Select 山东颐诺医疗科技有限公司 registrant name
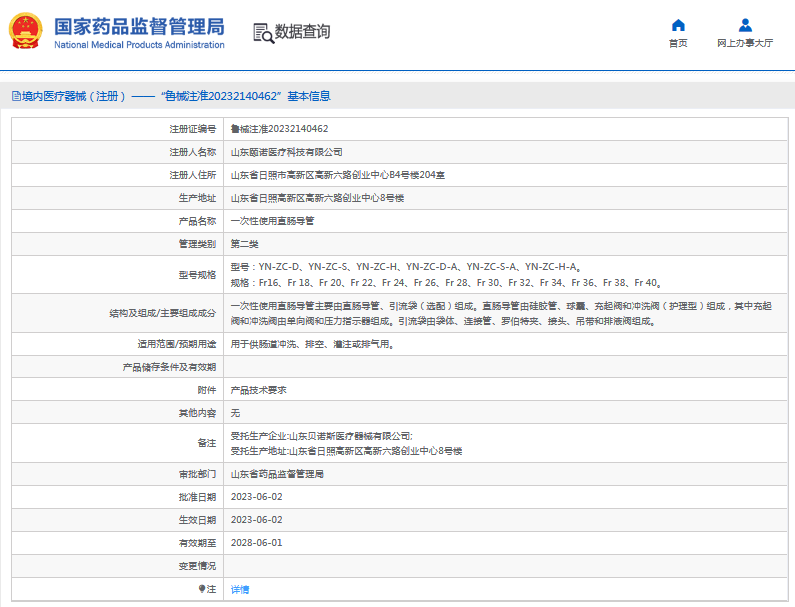The image size is (795, 607). (x=286, y=152)
